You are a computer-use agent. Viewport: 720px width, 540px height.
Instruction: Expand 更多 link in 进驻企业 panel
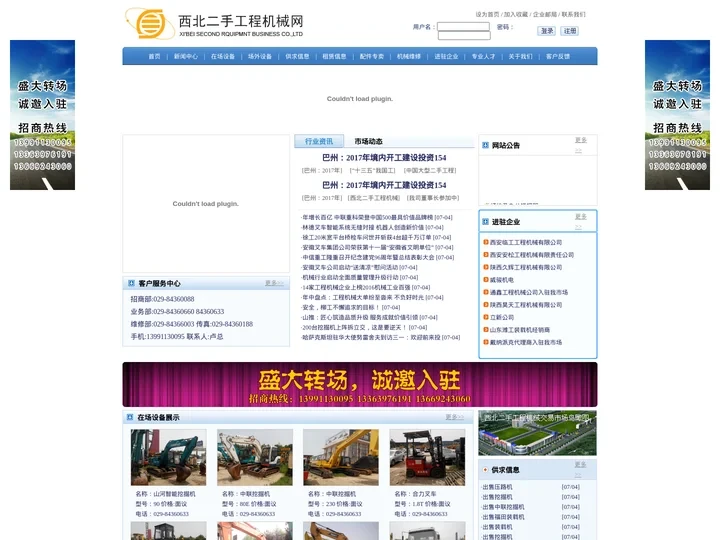[x=580, y=220]
